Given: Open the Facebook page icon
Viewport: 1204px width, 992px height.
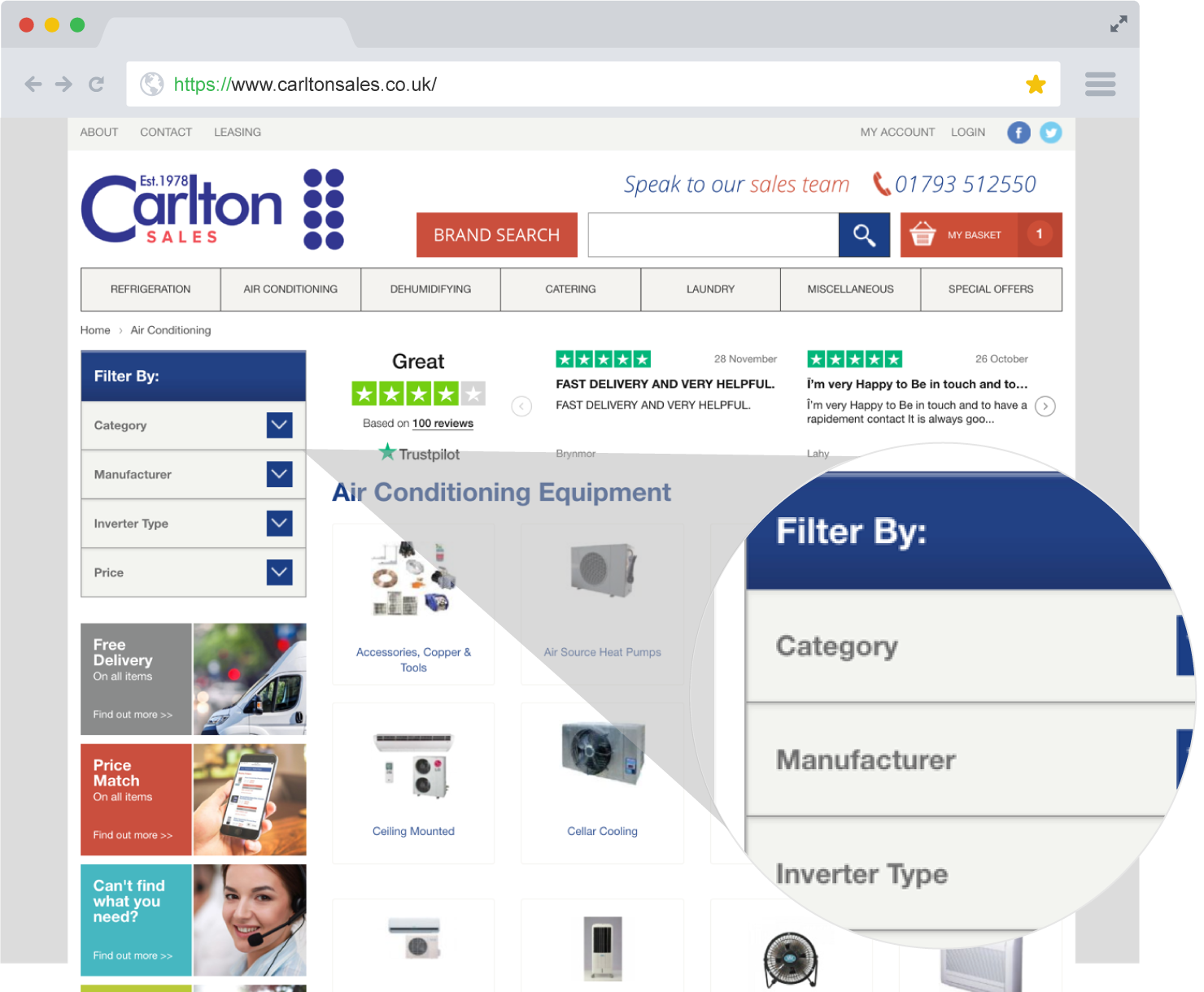Looking at the screenshot, I should point(1019,133).
